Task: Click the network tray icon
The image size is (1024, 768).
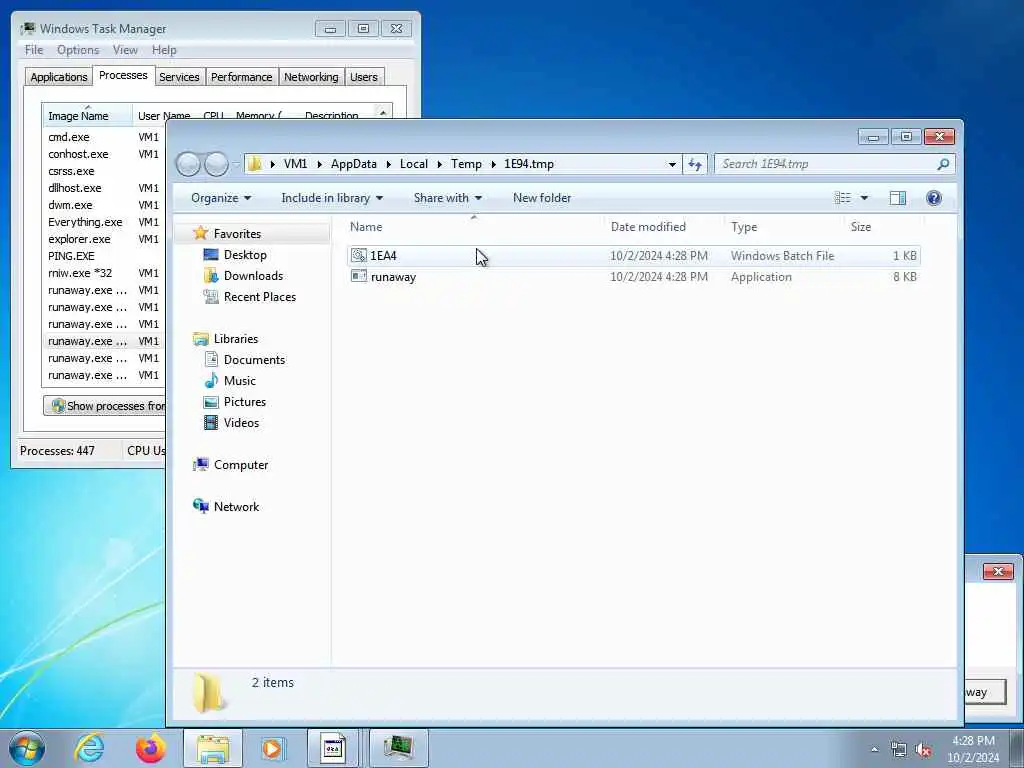Action: coord(899,750)
